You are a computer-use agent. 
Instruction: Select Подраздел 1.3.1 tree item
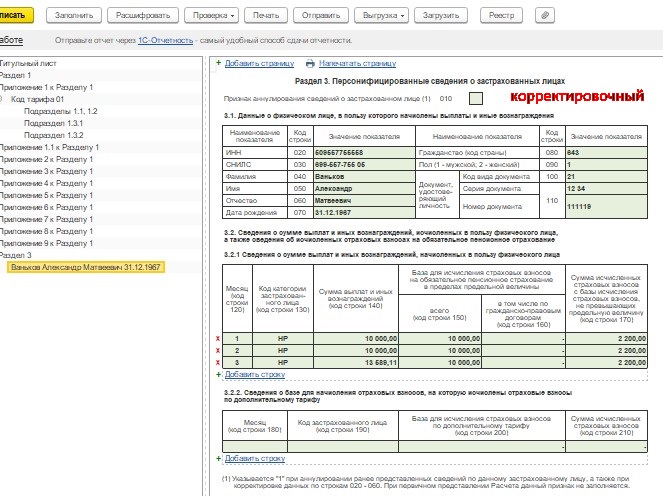click(53, 123)
